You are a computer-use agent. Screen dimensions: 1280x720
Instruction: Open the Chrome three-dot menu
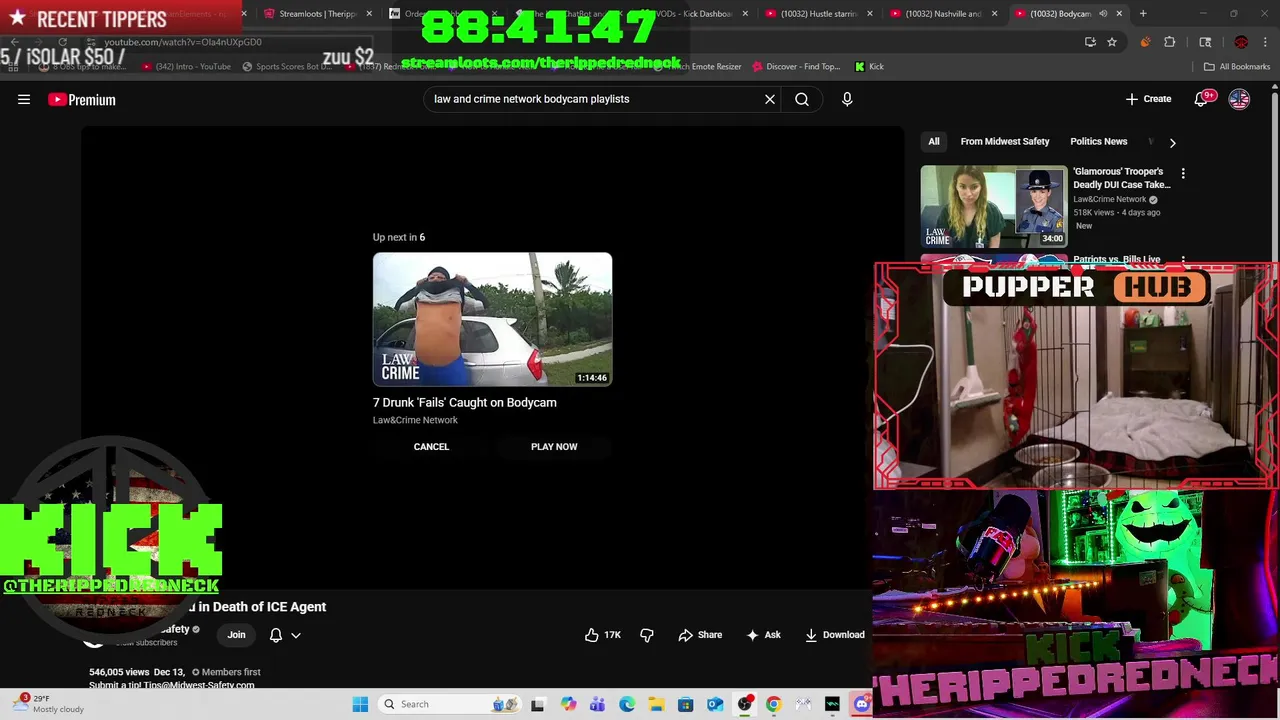coord(1266,42)
